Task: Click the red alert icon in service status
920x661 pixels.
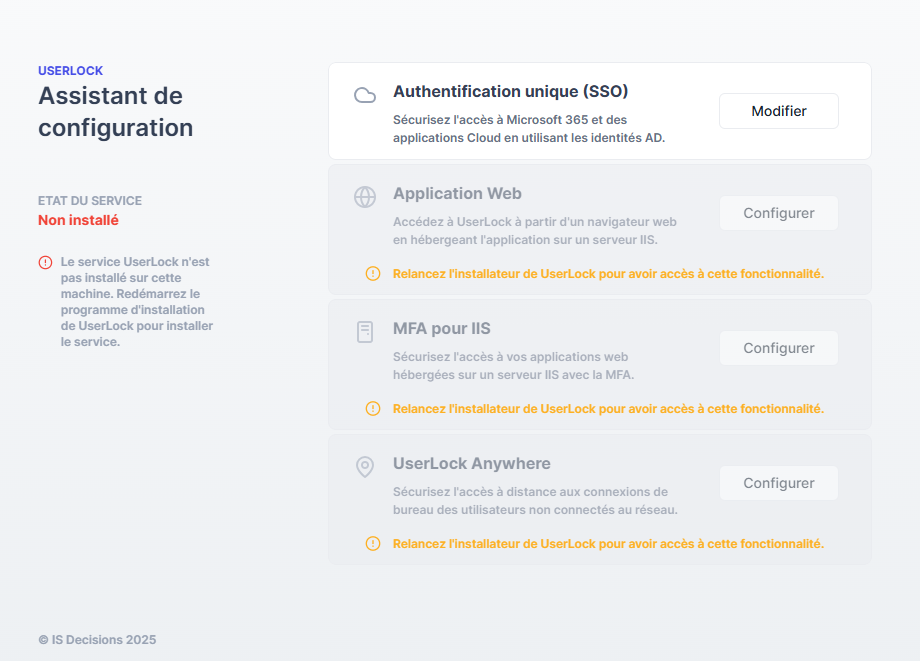Action: [x=45, y=262]
